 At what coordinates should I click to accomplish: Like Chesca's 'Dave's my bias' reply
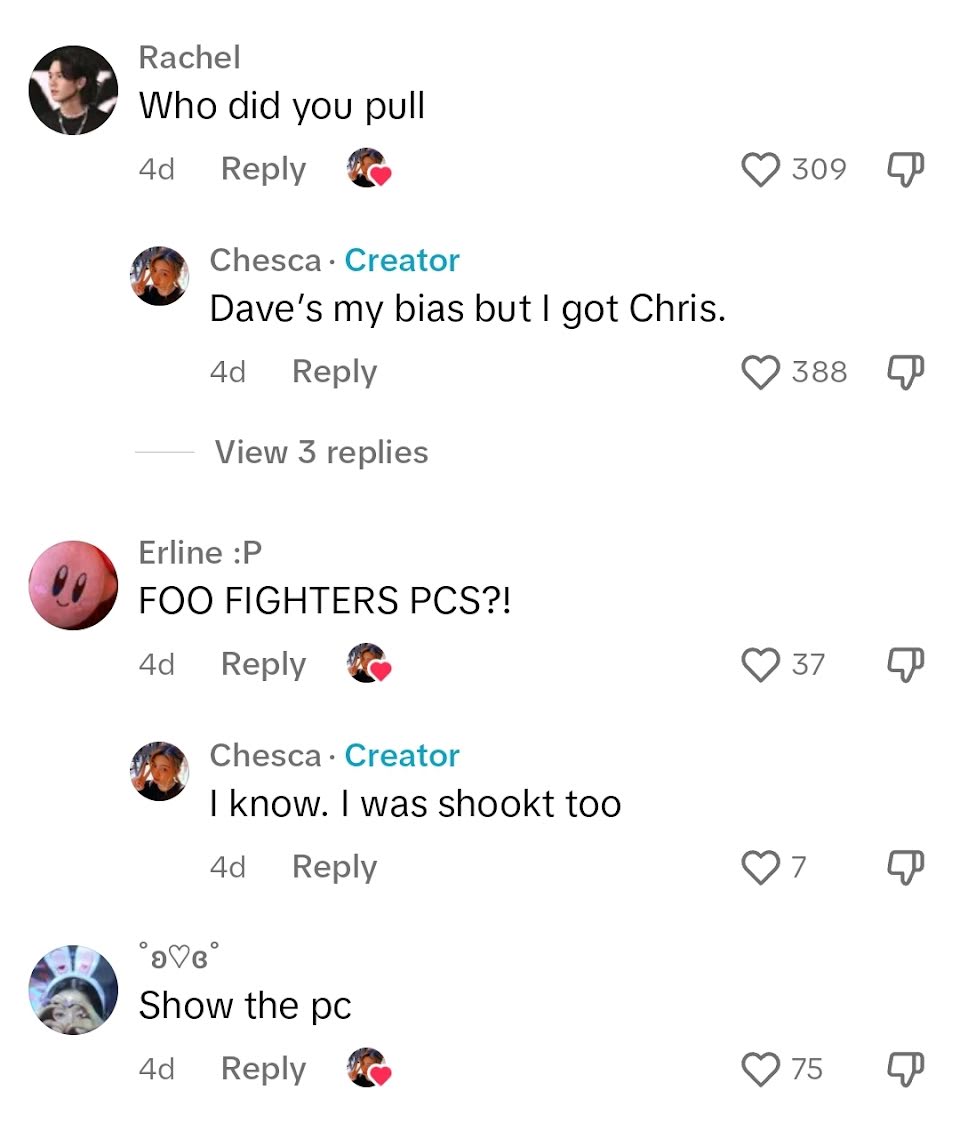760,372
